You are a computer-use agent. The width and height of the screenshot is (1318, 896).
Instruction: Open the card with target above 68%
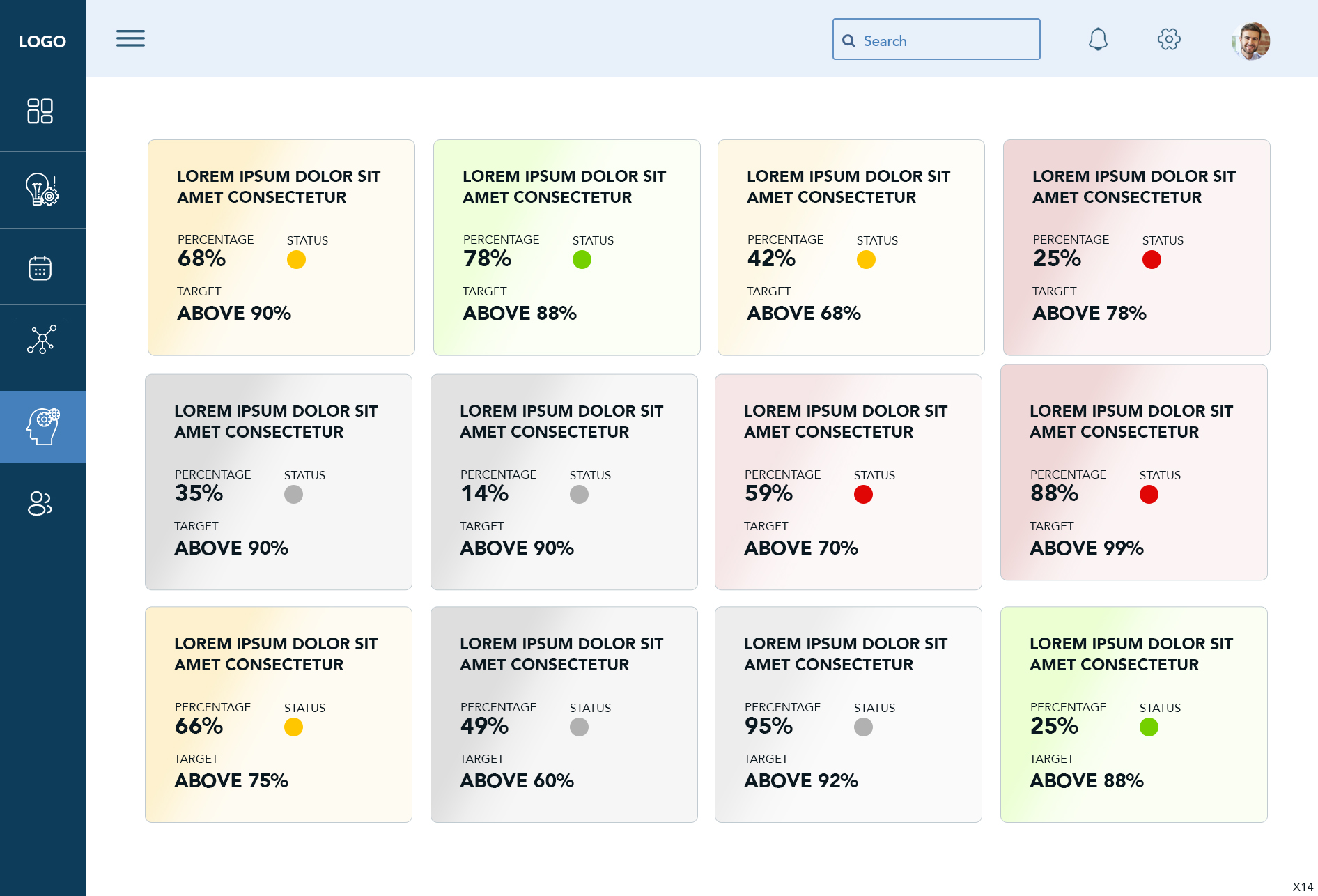(x=851, y=247)
